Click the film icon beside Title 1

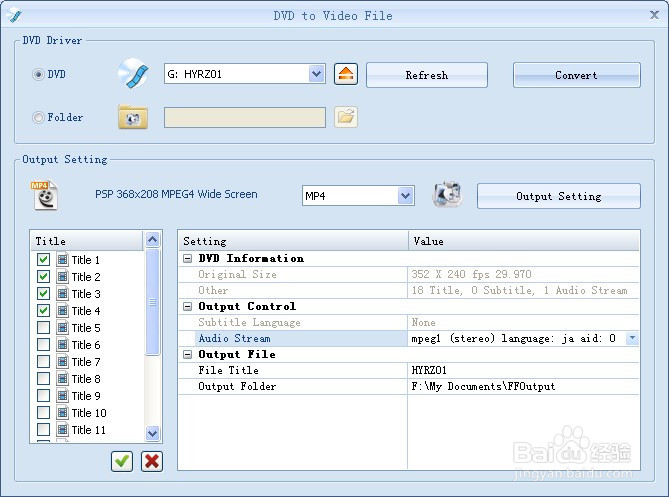coord(62,259)
